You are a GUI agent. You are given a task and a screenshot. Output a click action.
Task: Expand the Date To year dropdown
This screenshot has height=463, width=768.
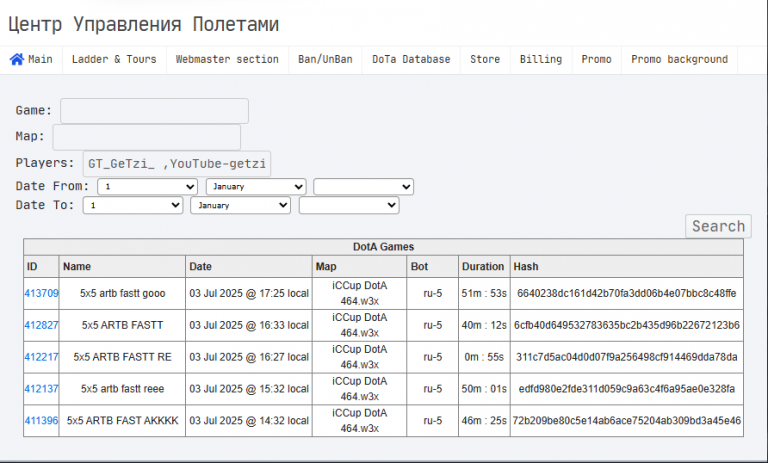click(x=349, y=205)
